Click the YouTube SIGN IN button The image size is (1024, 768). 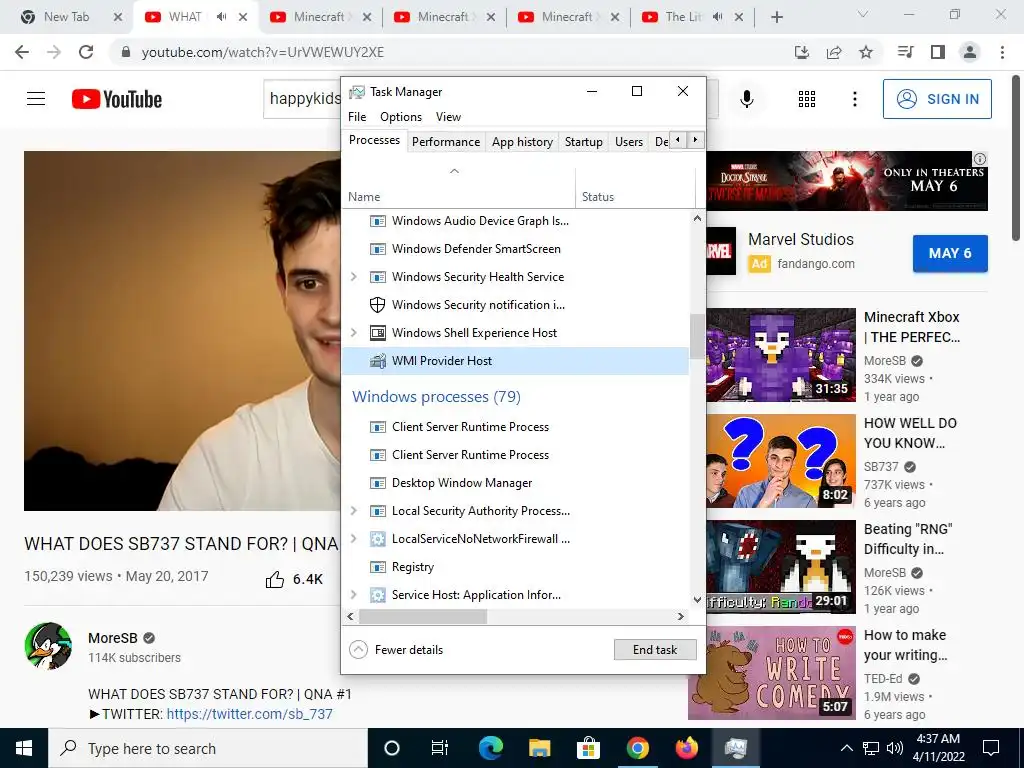937,99
